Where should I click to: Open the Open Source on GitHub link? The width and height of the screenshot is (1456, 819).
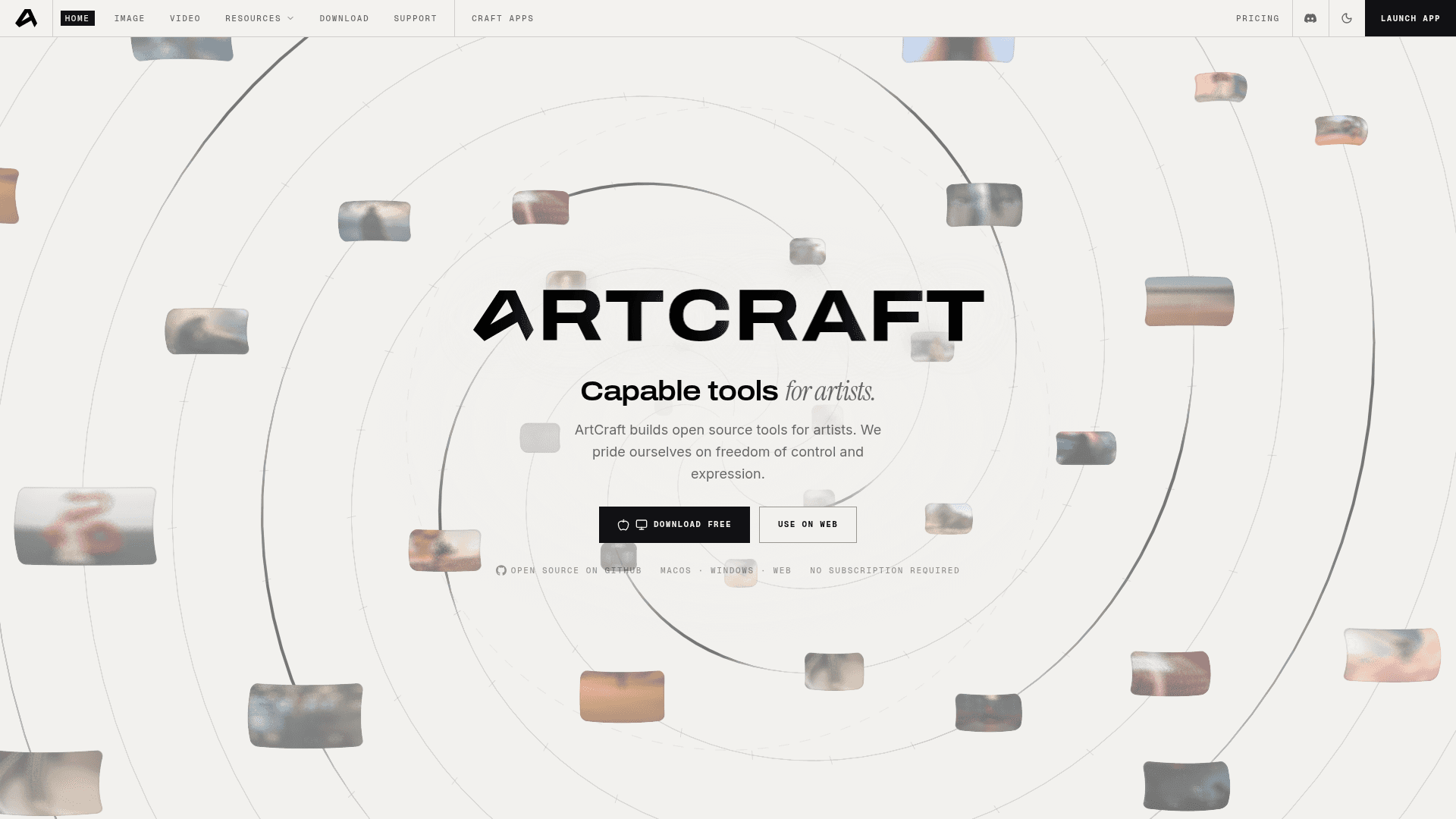[x=569, y=570]
